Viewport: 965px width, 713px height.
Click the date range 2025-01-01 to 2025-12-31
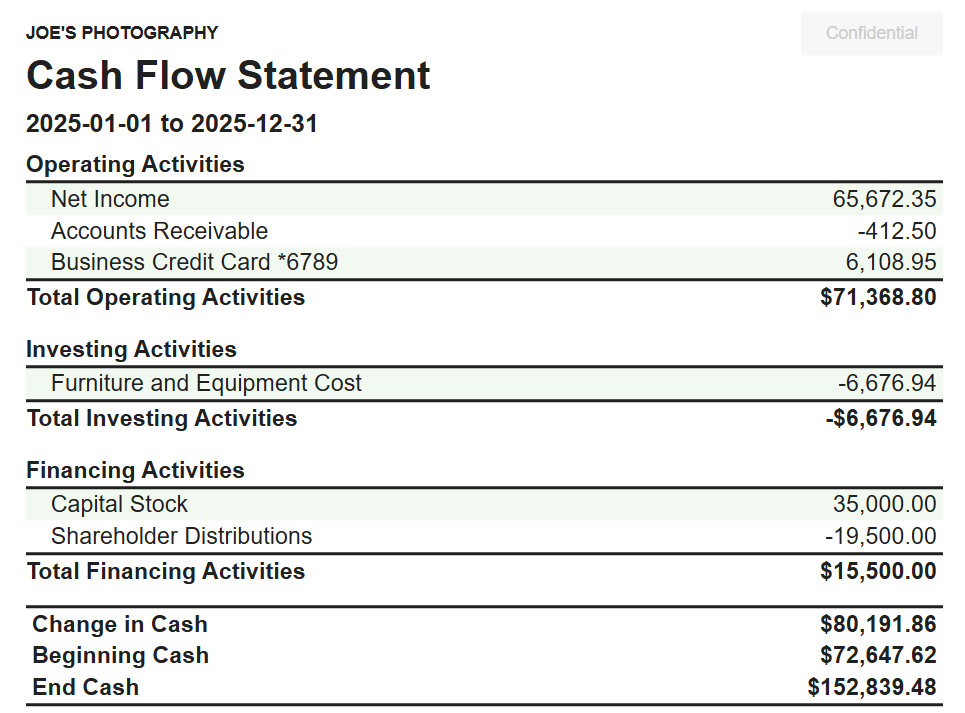click(172, 124)
